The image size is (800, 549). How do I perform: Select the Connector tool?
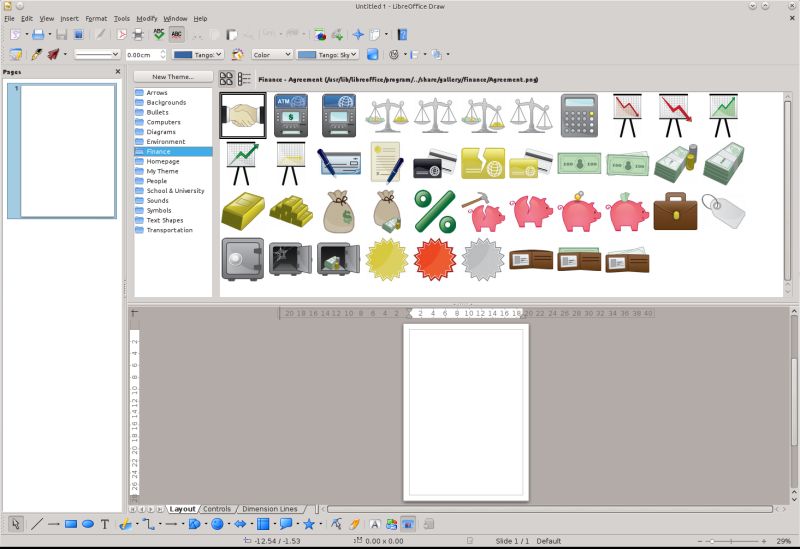[149, 524]
